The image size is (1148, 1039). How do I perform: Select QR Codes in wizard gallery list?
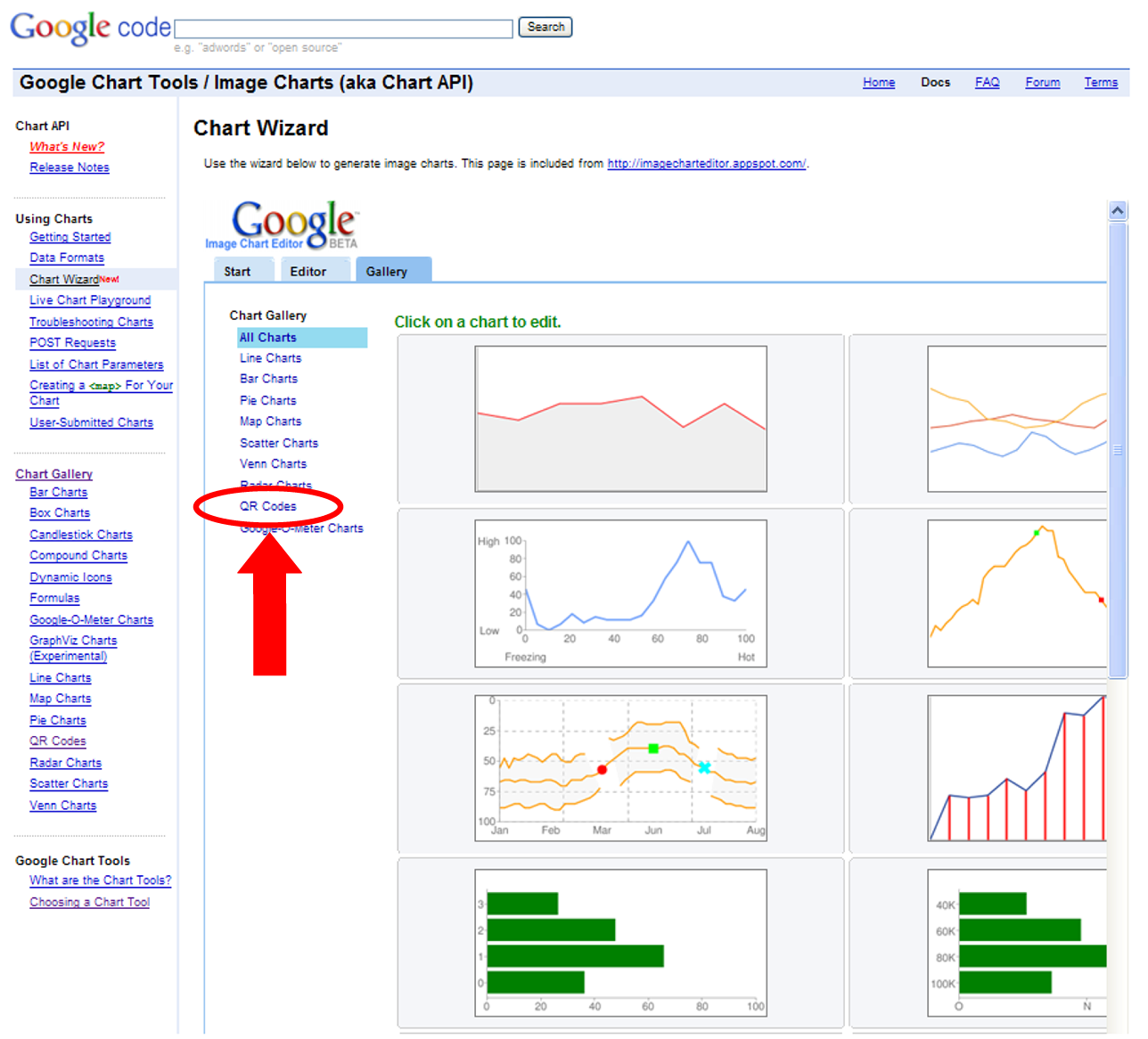click(268, 506)
